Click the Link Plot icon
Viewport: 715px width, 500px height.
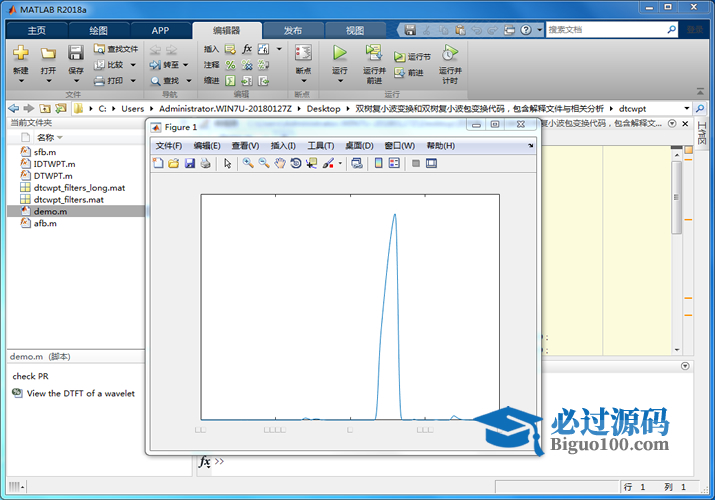coord(357,163)
